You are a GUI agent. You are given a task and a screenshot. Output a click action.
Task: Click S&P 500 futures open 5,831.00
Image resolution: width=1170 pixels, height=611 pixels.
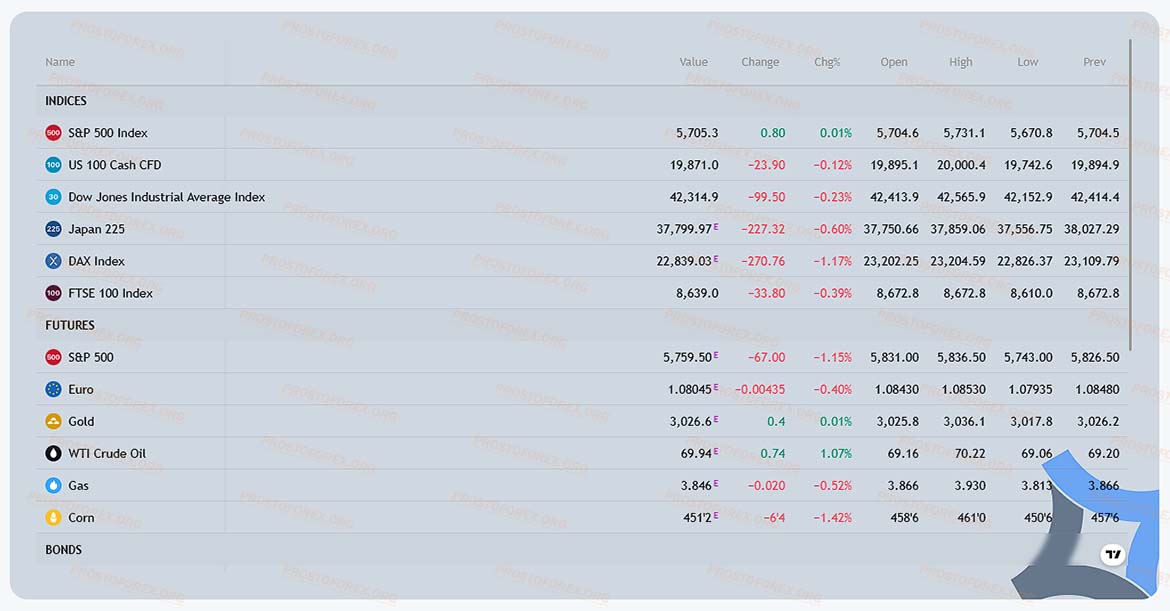click(x=894, y=357)
